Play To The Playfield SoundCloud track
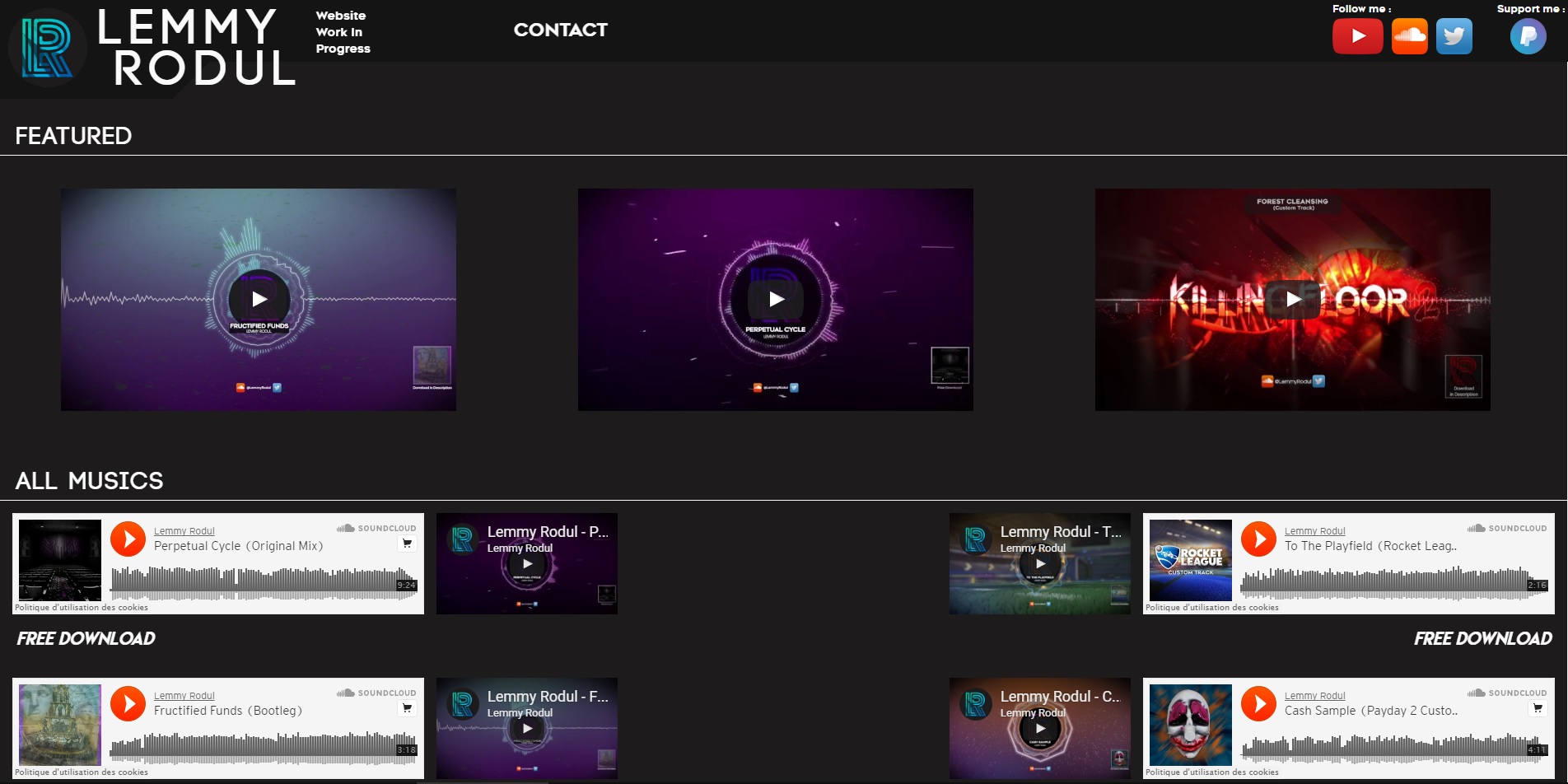This screenshot has height=784, width=1568. coord(1258,539)
